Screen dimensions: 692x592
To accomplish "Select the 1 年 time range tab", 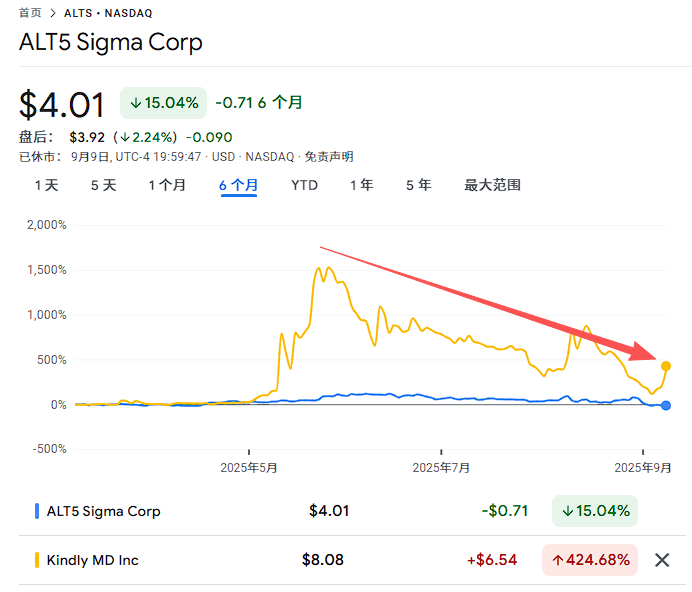I will pyautogui.click(x=361, y=185).
